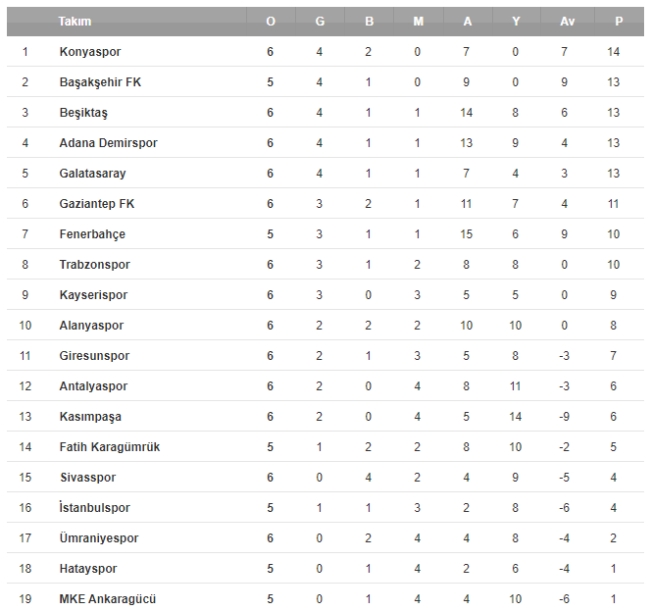Open the Adana Demirspor team page
This screenshot has height=611, width=650.
pyautogui.click(x=108, y=143)
